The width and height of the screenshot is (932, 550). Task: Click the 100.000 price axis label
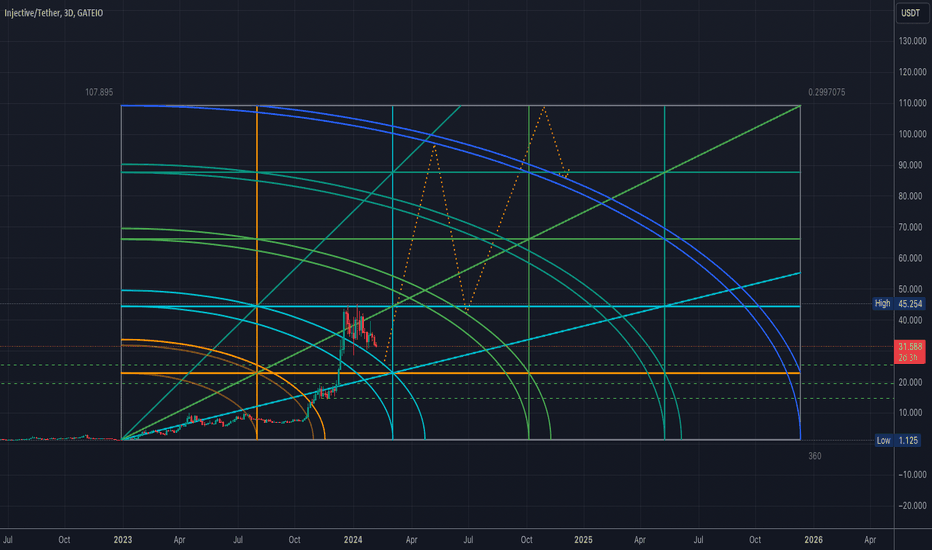[x=912, y=134]
